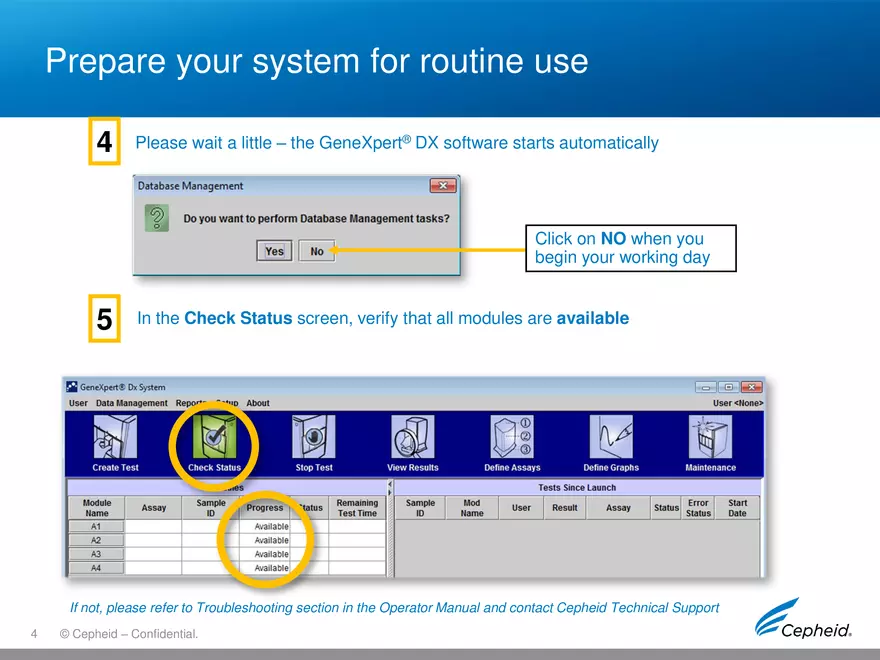Select the Define Assays icon
This screenshot has height=660, width=880.
[511, 440]
